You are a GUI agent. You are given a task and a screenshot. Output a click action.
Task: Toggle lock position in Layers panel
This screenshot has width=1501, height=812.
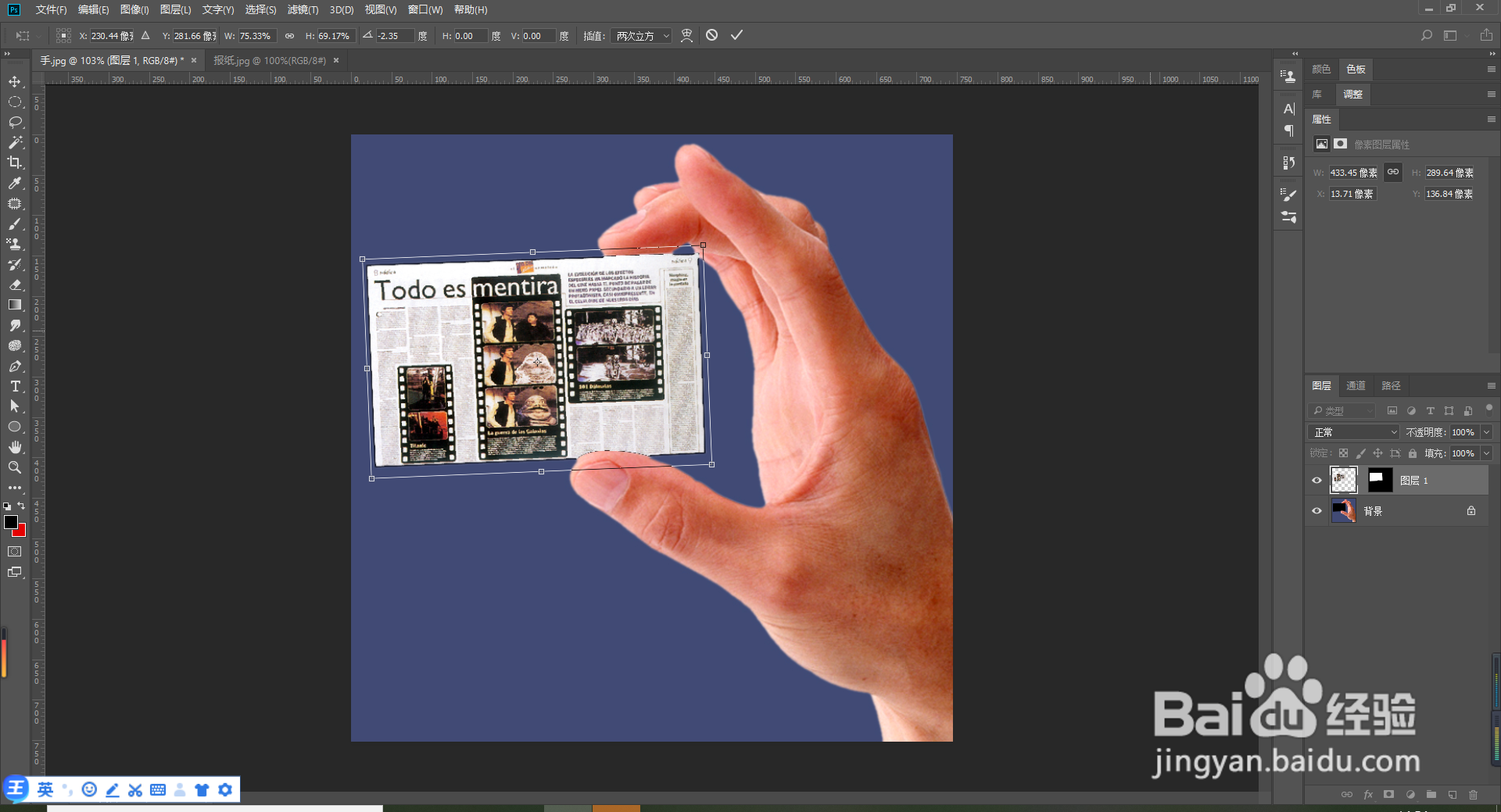(x=1377, y=453)
